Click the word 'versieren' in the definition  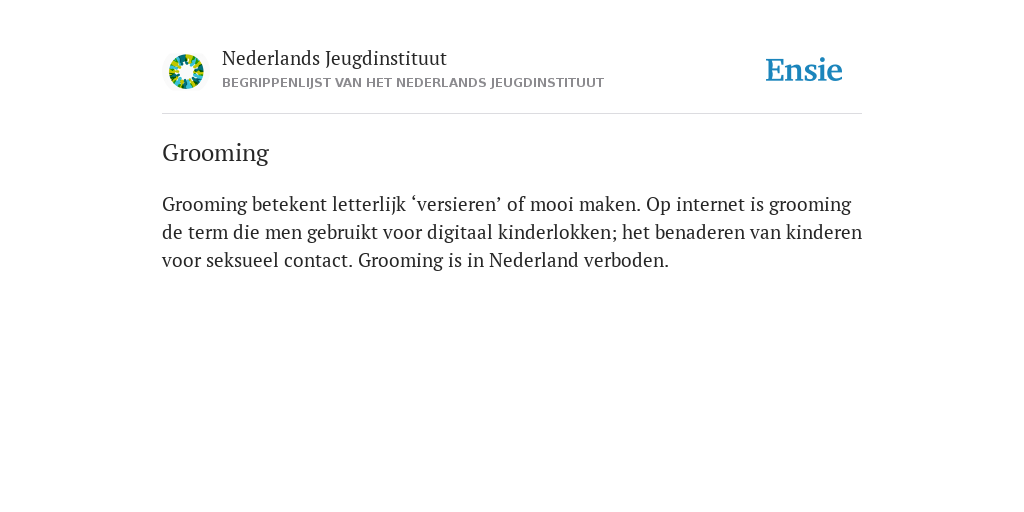coord(456,204)
